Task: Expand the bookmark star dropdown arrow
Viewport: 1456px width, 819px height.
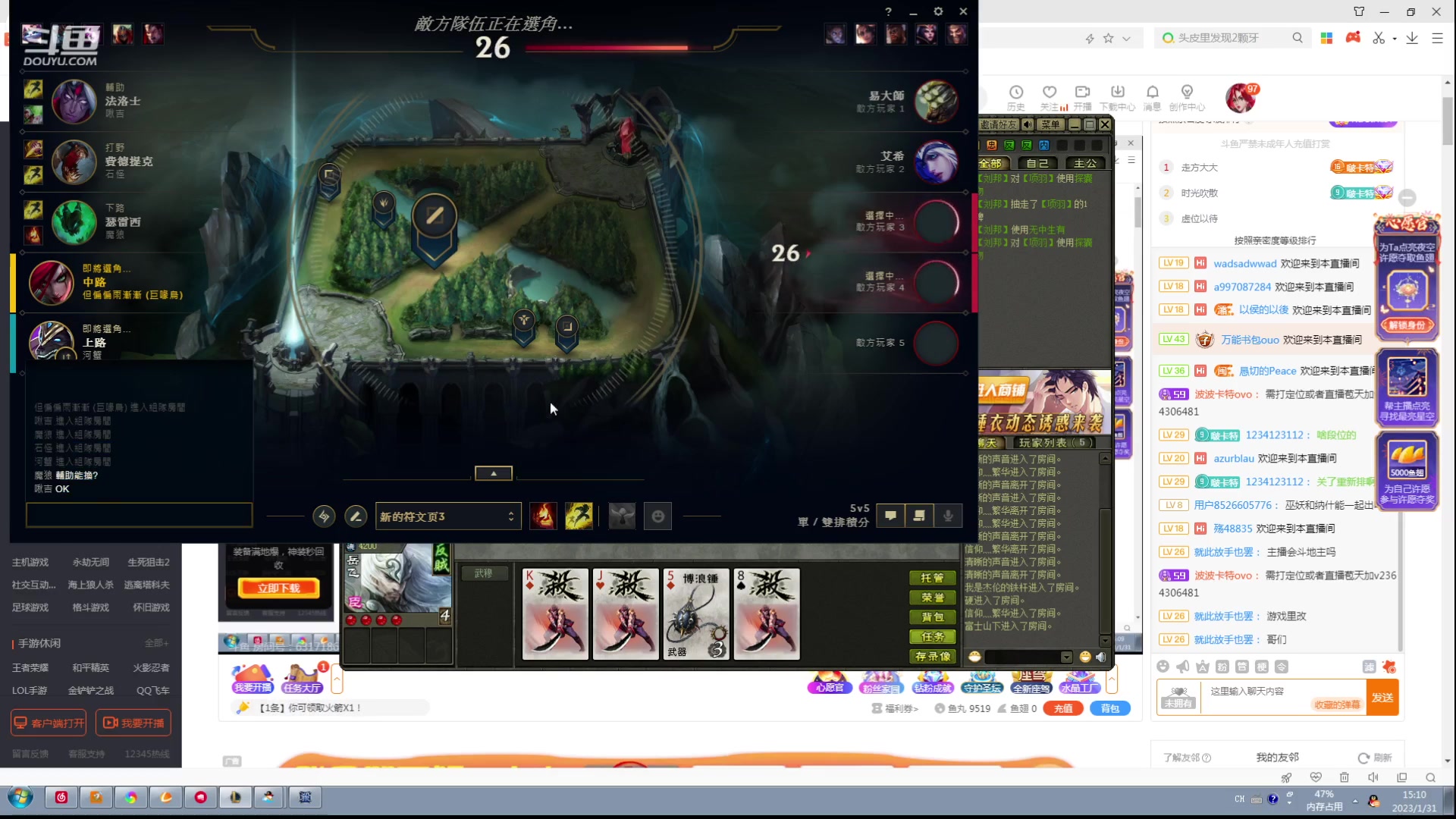Action: point(1126,39)
